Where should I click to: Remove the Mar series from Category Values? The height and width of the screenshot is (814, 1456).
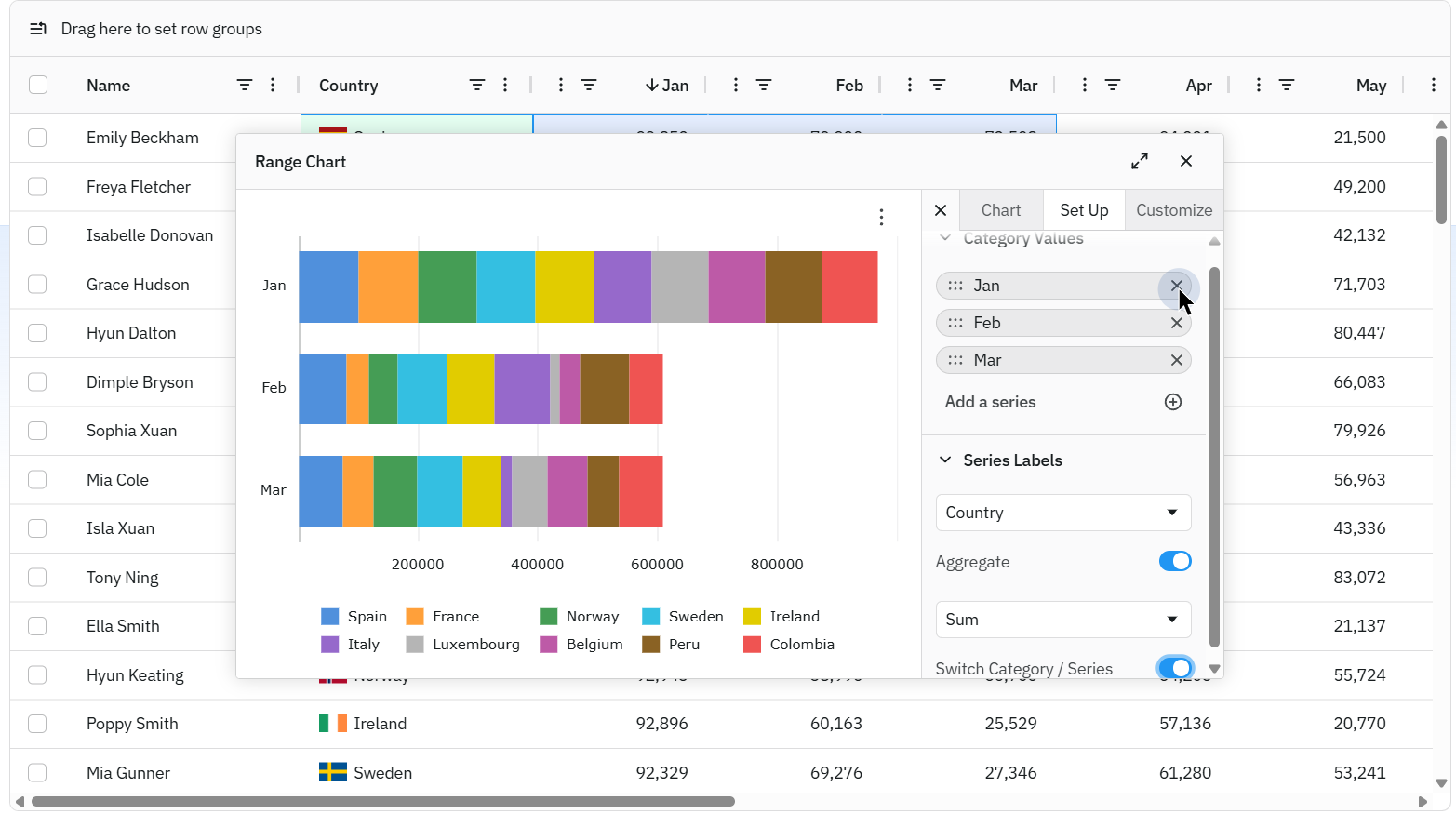point(1177,360)
